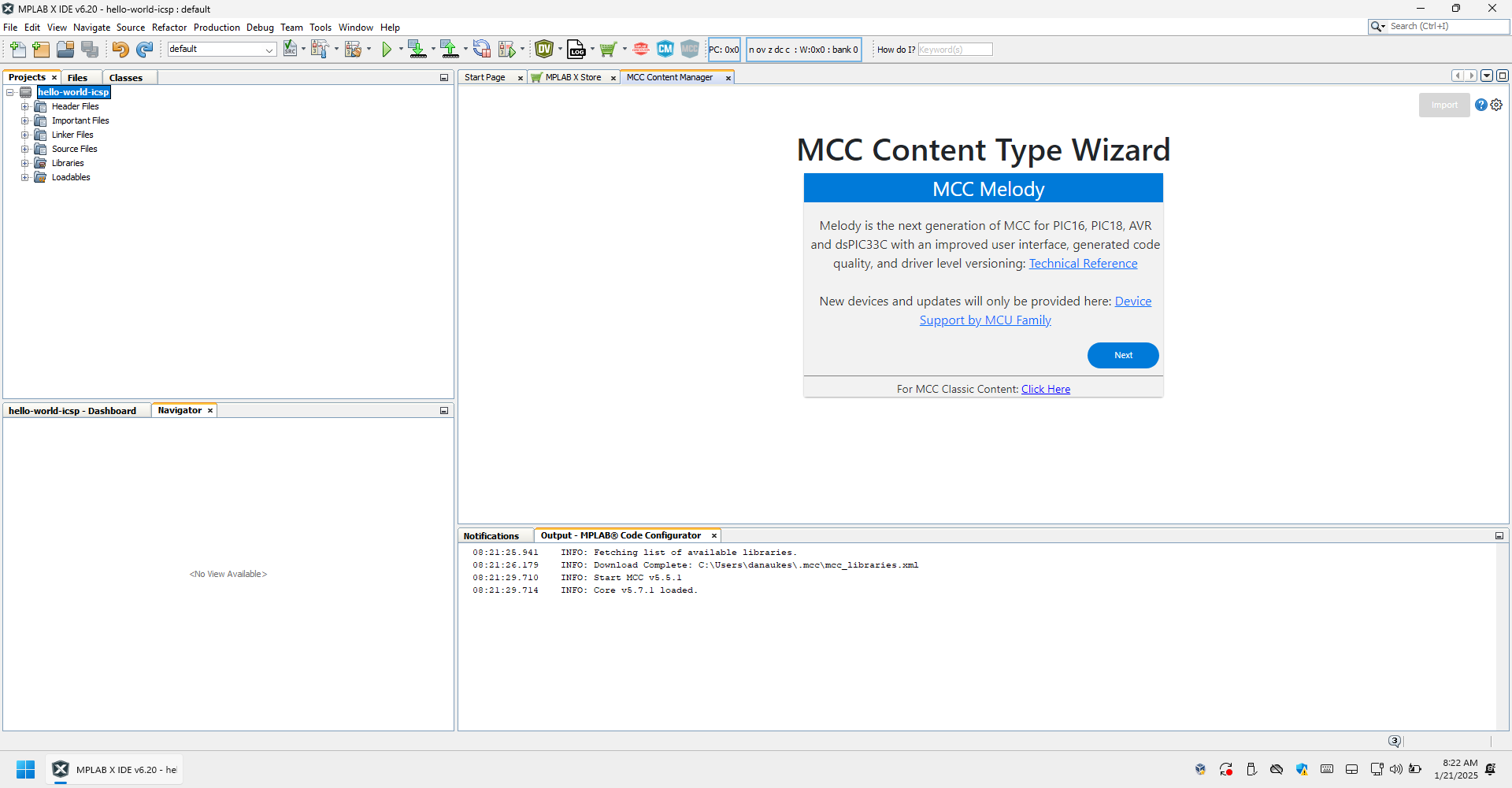Viewport: 1512px width, 788px height.
Task: Undo the last action
Action: click(120, 50)
